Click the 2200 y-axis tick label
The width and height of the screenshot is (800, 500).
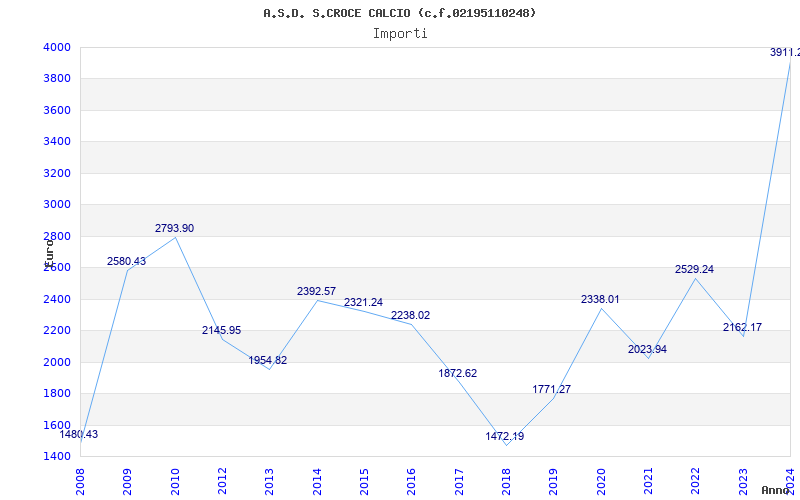(x=57, y=331)
